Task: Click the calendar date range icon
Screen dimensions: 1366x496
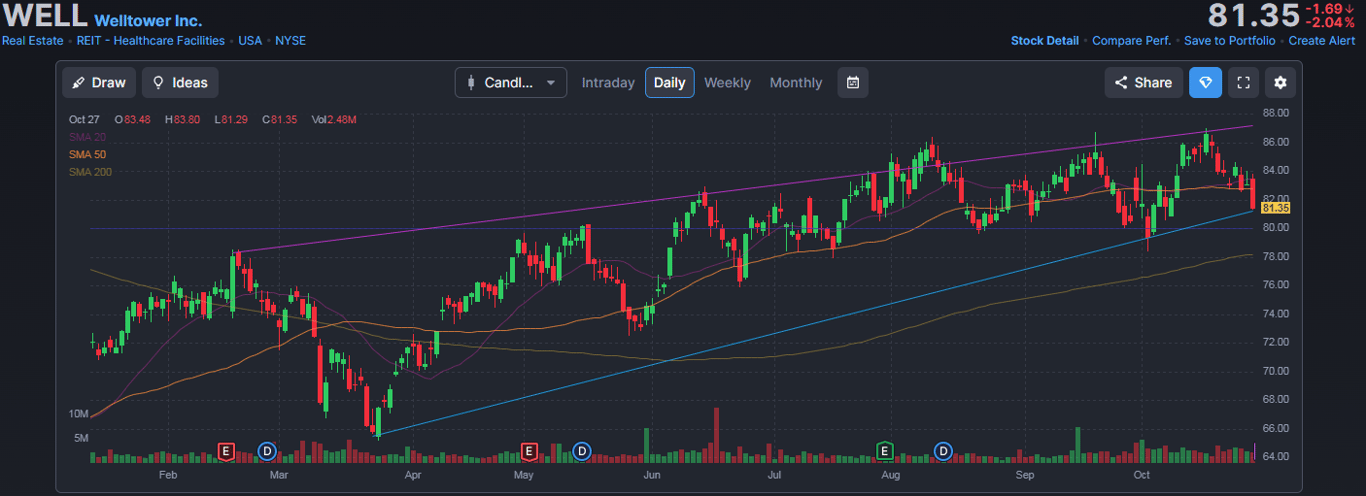Action: pyautogui.click(x=853, y=82)
